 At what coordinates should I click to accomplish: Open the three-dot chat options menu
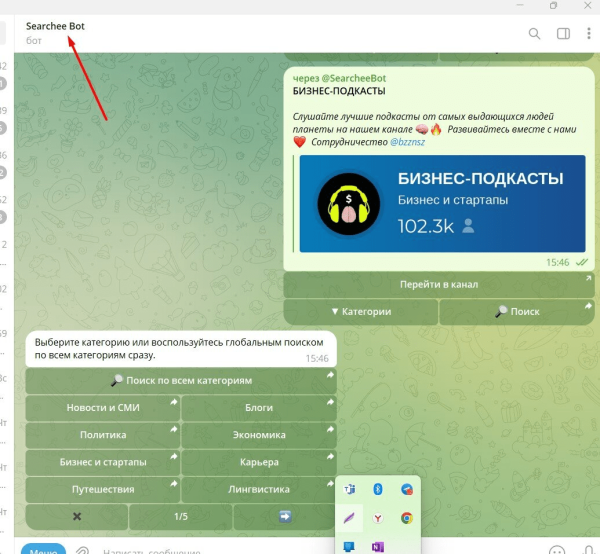[x=588, y=33]
